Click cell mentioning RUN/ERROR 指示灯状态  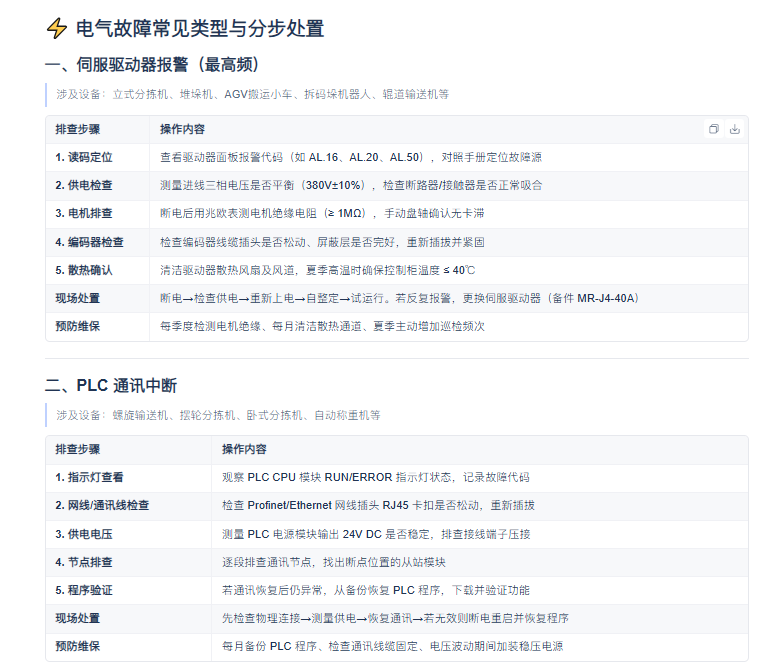pyautogui.click(x=480, y=477)
